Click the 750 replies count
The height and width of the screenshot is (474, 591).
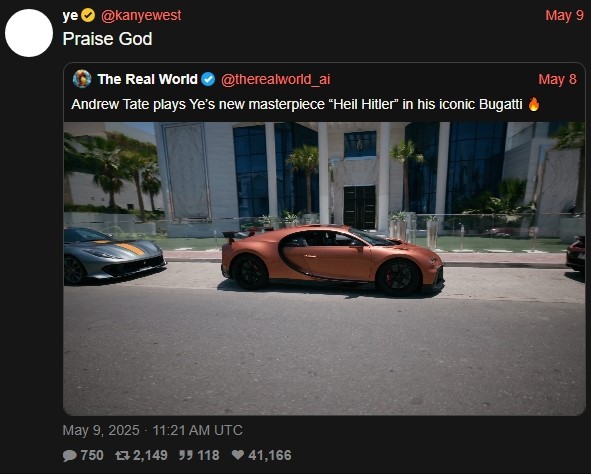(92, 455)
